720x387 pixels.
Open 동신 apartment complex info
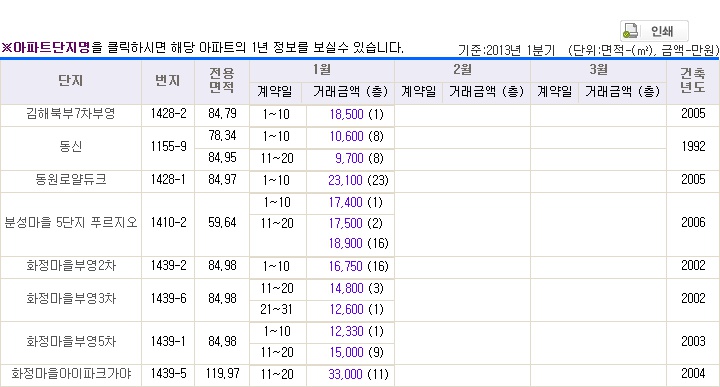(x=71, y=146)
